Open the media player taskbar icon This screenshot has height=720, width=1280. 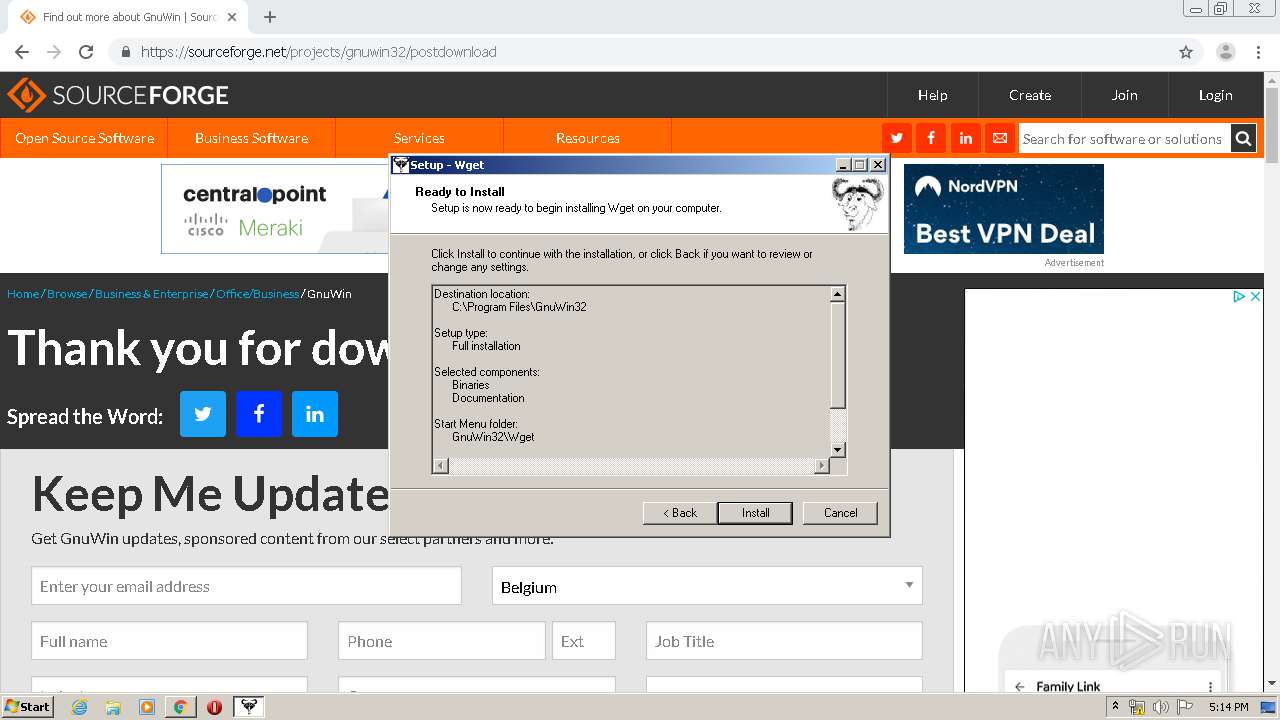[147, 707]
